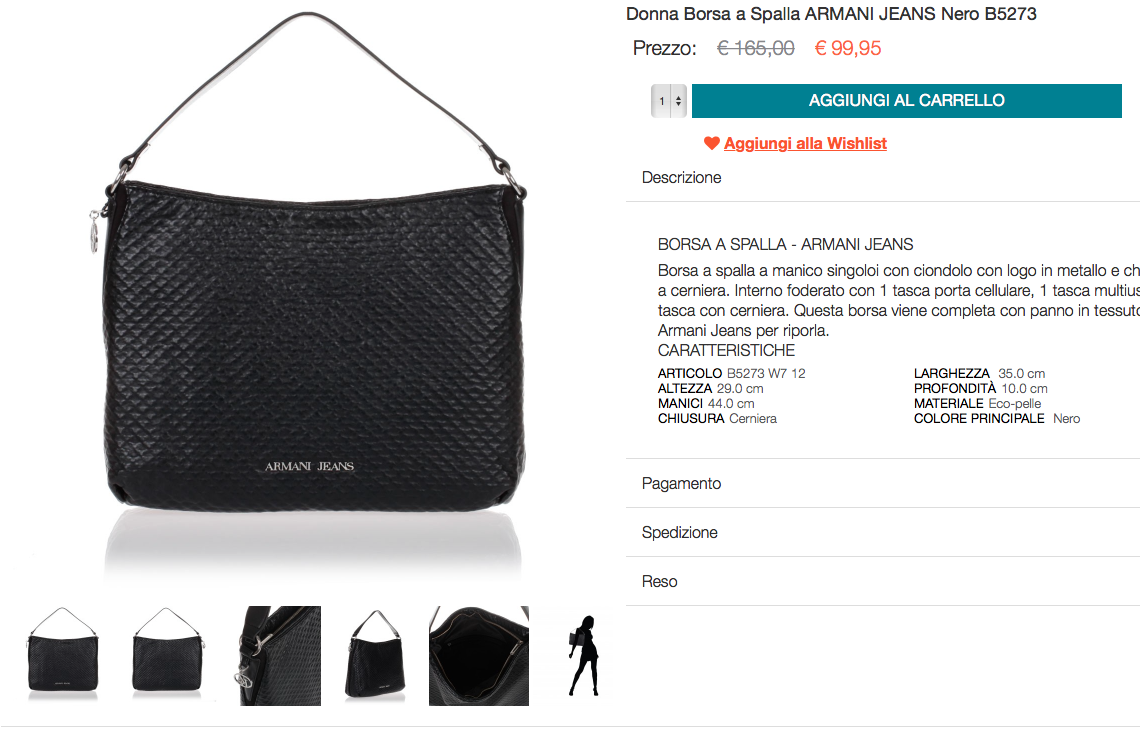This screenshot has width=1140, height=734.
Task: Select the woman silhouette size thumbnail
Action: [584, 656]
